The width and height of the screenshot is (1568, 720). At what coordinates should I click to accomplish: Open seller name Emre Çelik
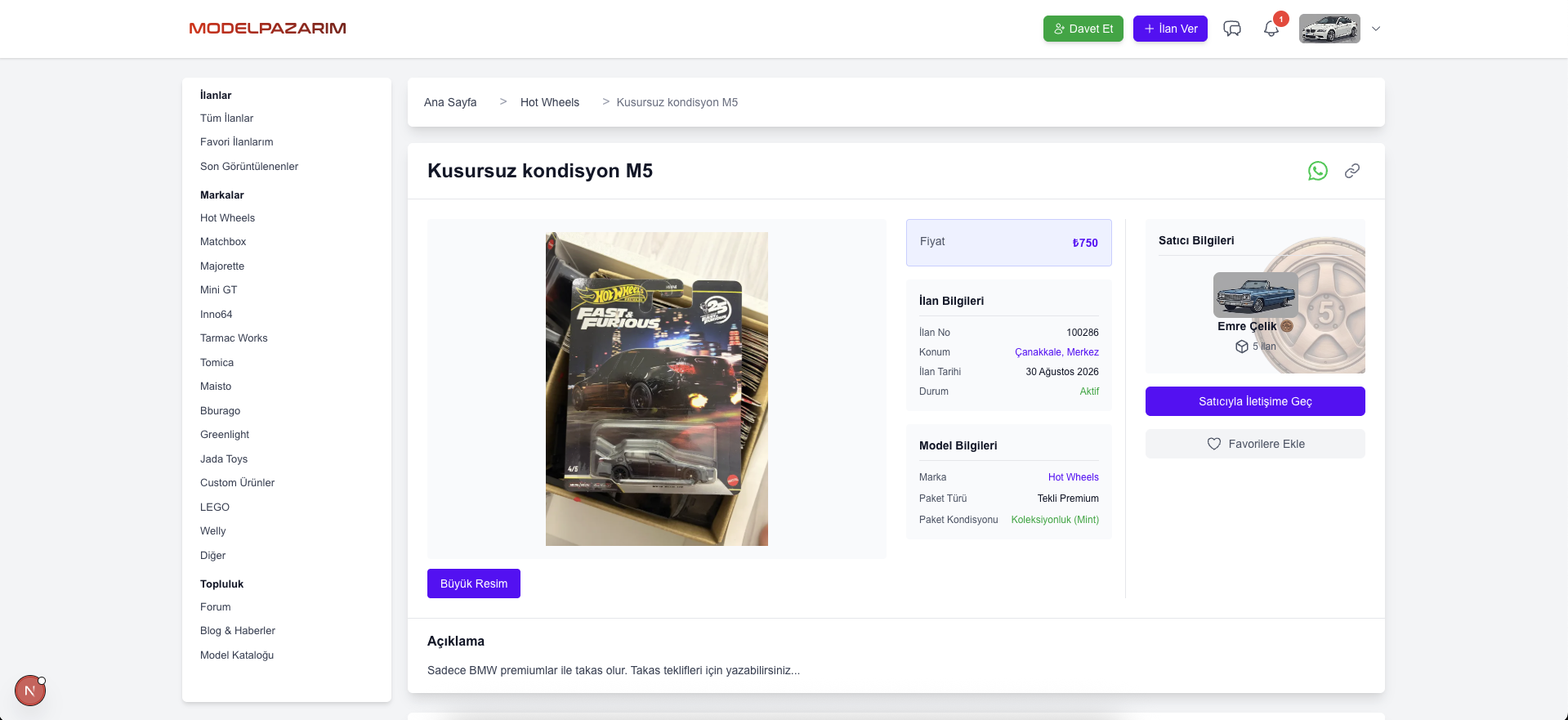[1247, 326]
